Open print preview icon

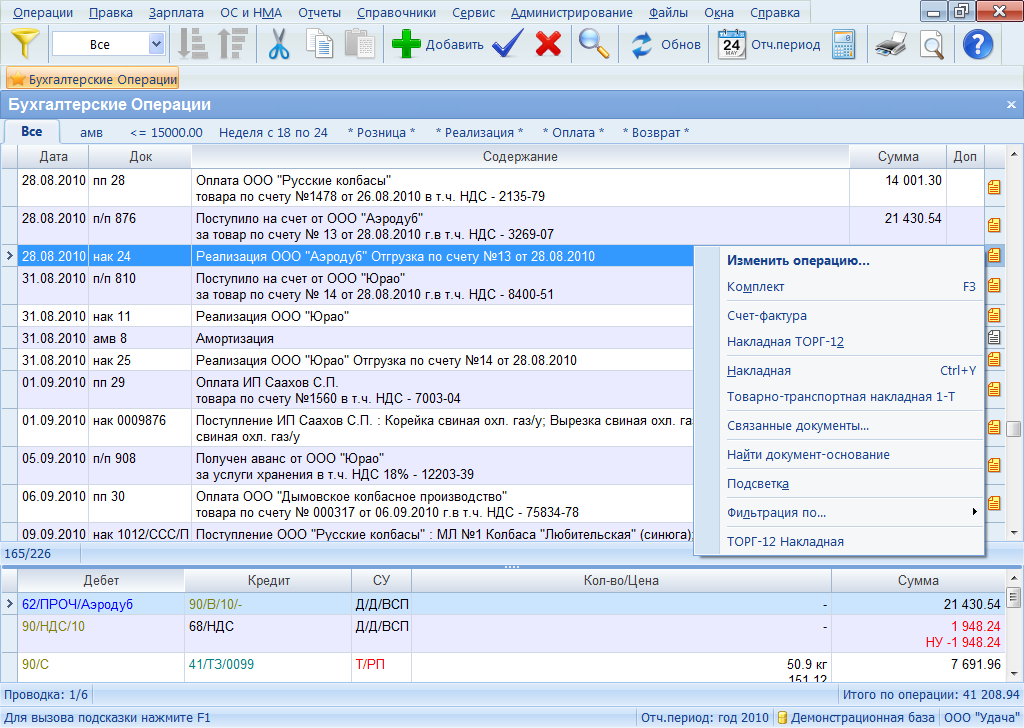[932, 44]
